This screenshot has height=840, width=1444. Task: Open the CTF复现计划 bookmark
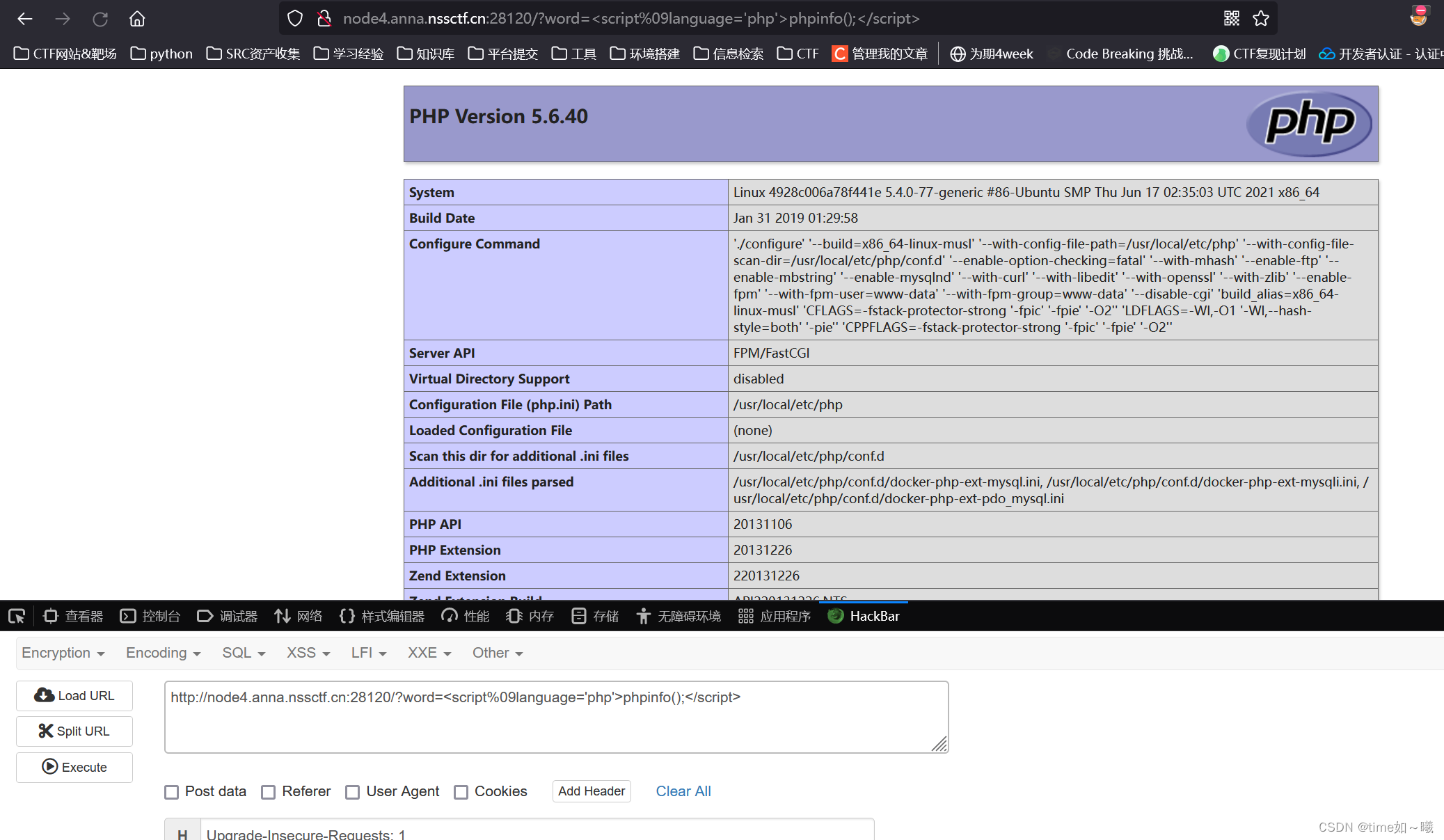[1259, 54]
